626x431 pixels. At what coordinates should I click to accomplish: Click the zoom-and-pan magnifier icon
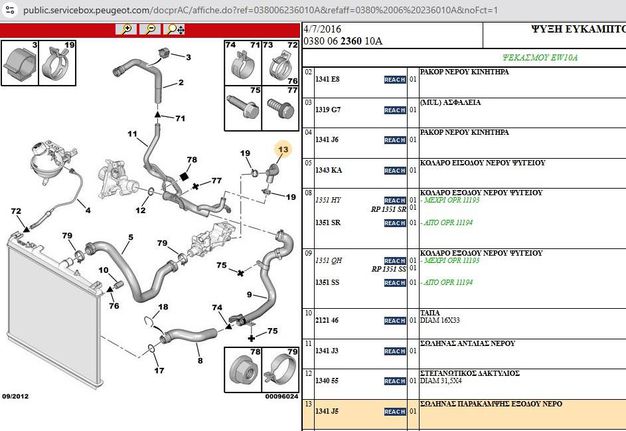point(175,29)
